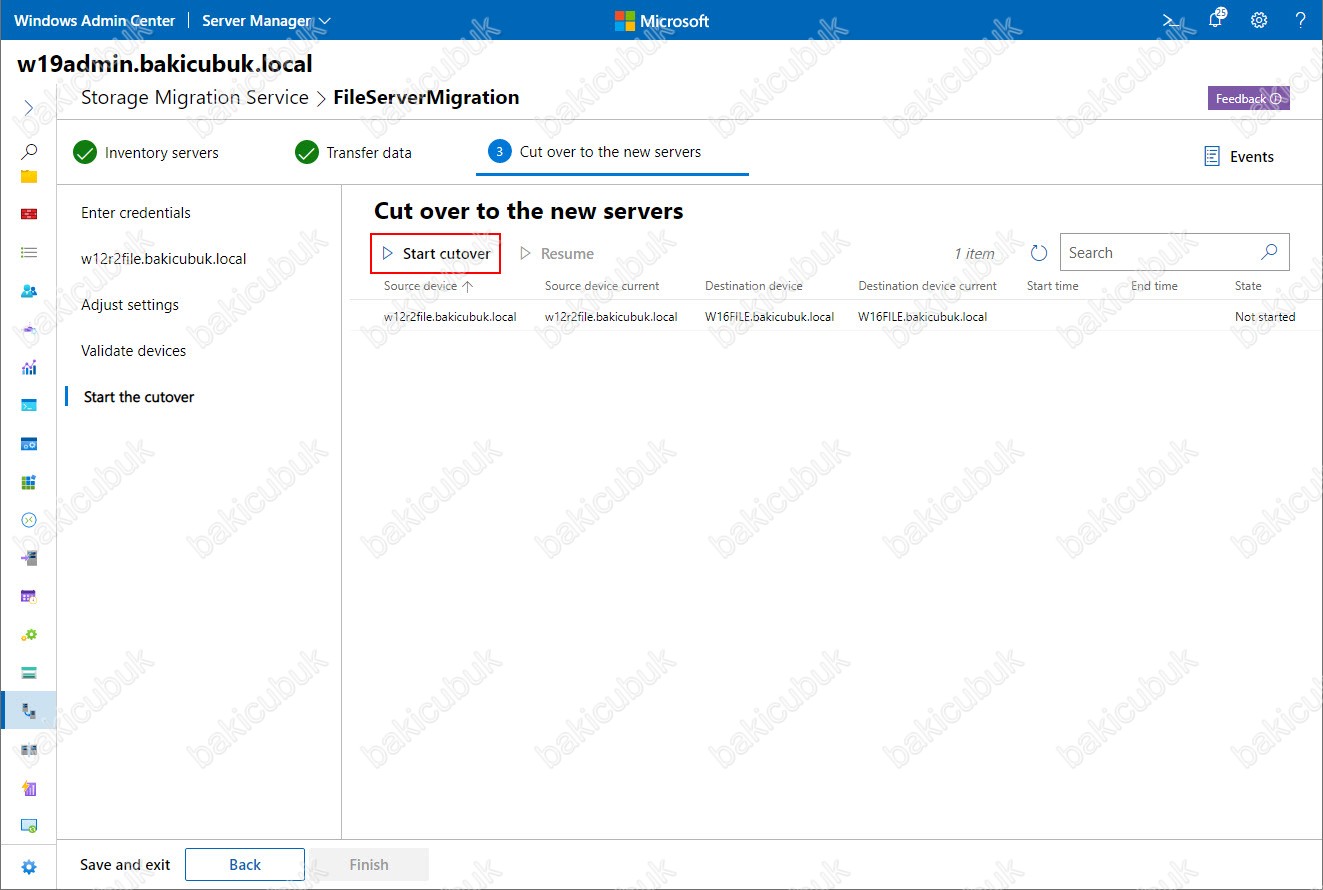The width and height of the screenshot is (1323, 890).
Task: Click the Microsoft logo
Action: click(x=661, y=20)
